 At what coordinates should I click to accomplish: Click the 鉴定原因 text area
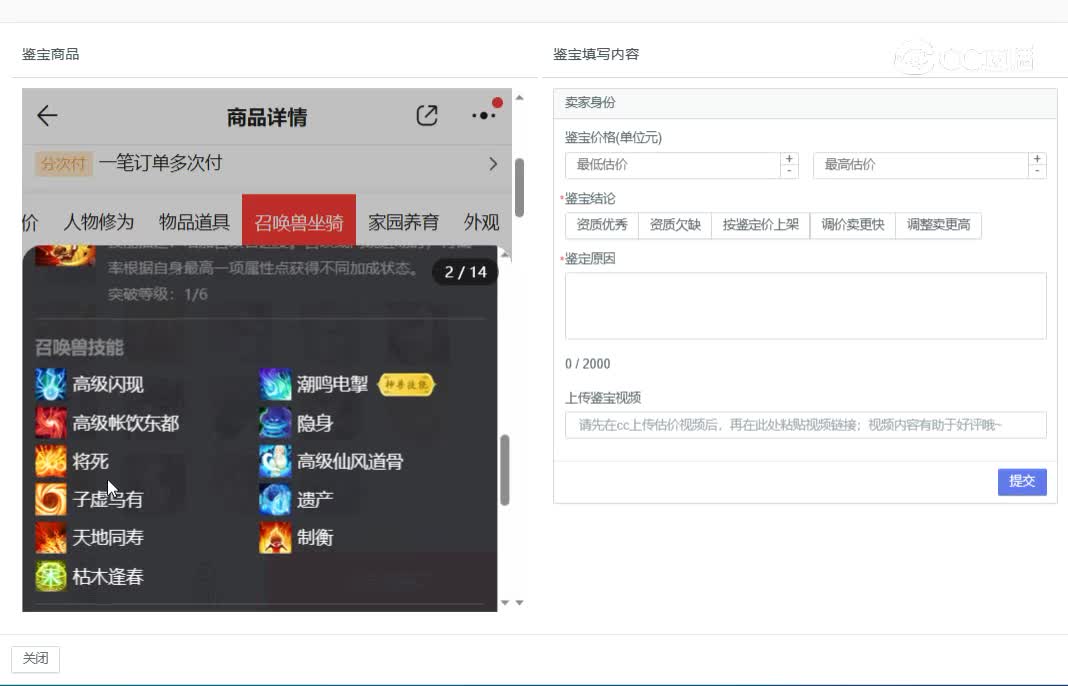click(806, 306)
